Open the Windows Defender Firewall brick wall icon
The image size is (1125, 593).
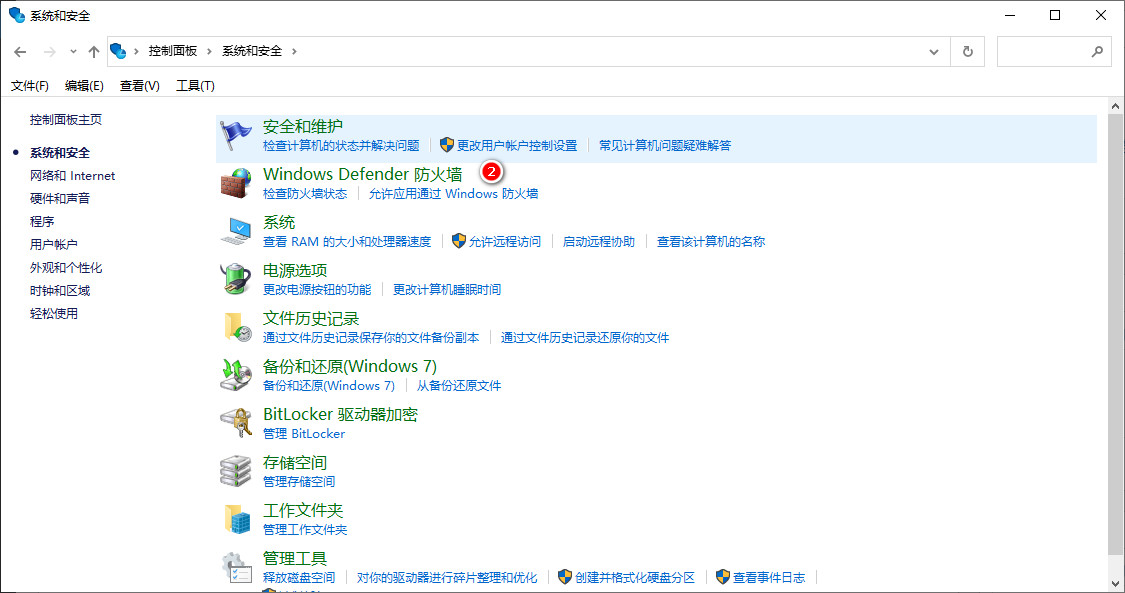tap(236, 182)
